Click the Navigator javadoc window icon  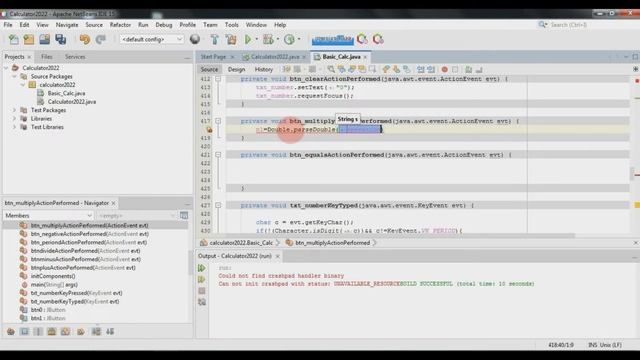pyautogui.click(x=184, y=216)
